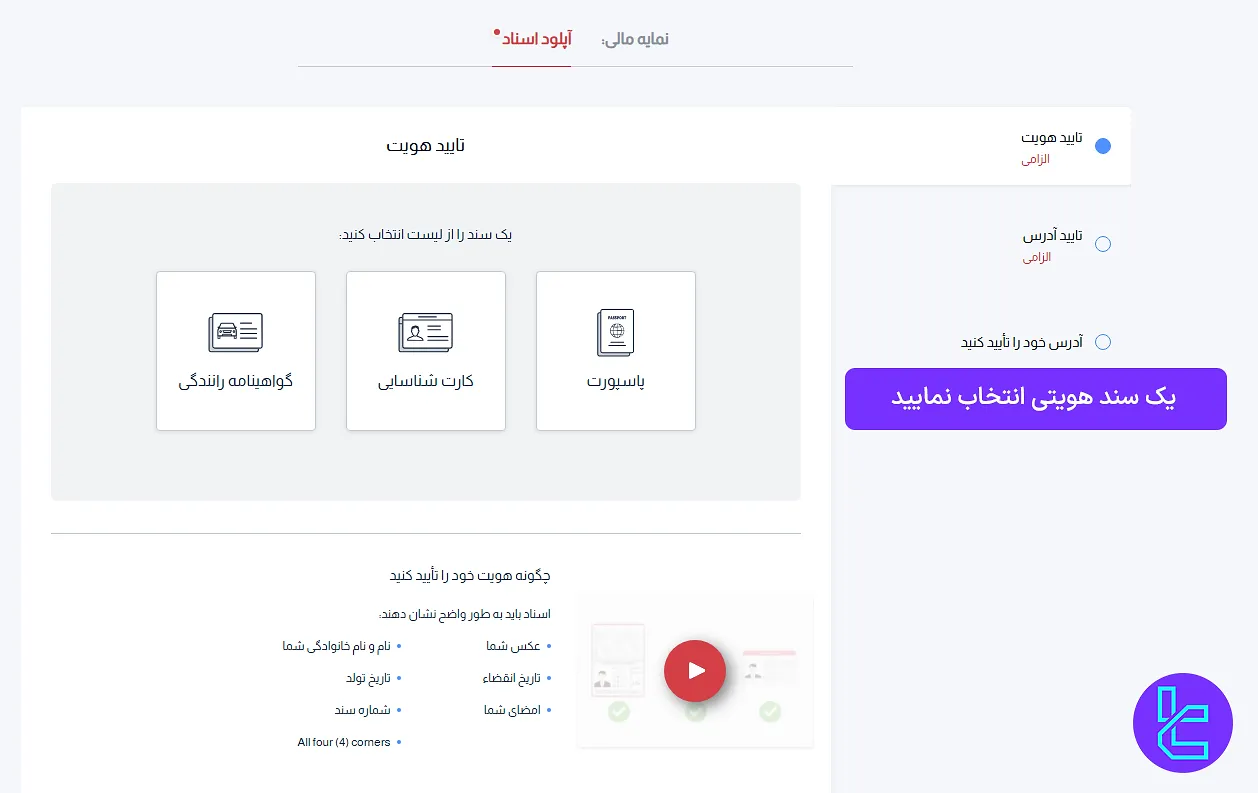The width and height of the screenshot is (1258, 793).
Task: Select the circle beside آدرس خود را تأیید کنید
Action: [x=1103, y=341]
